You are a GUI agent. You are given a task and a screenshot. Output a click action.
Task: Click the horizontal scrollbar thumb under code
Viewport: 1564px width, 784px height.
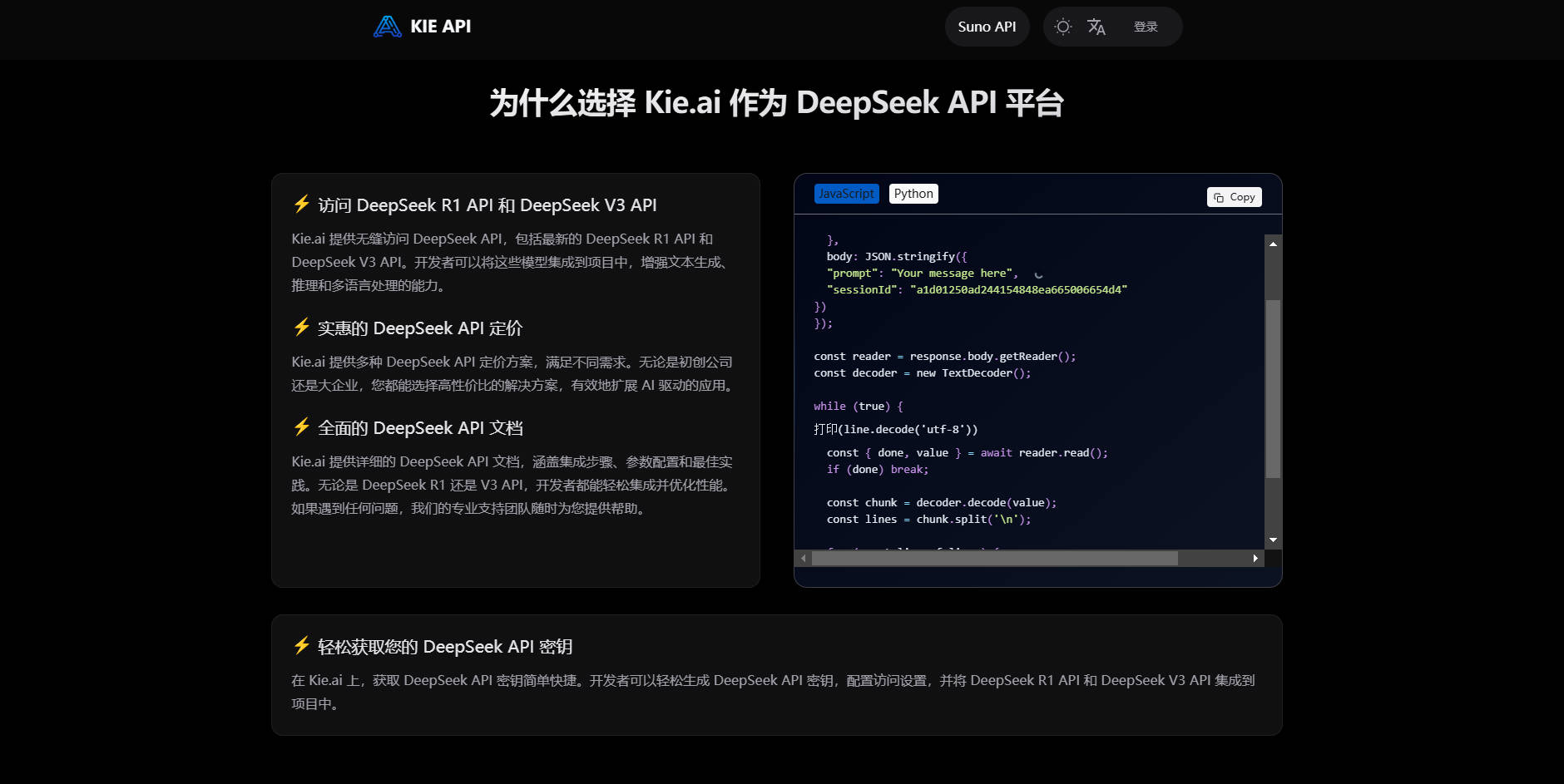click(995, 559)
